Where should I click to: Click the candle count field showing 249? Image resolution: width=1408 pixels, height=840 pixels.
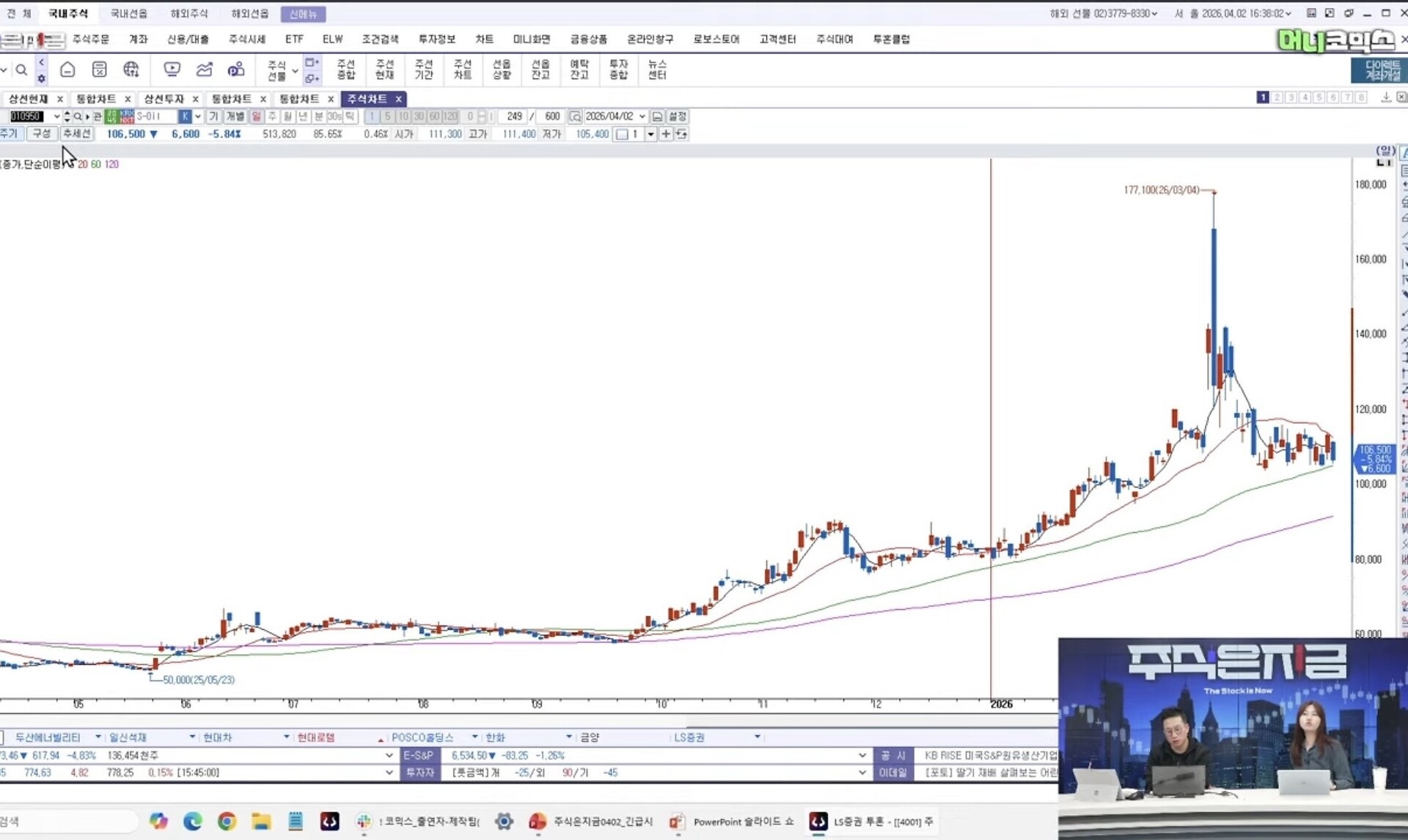(x=514, y=117)
